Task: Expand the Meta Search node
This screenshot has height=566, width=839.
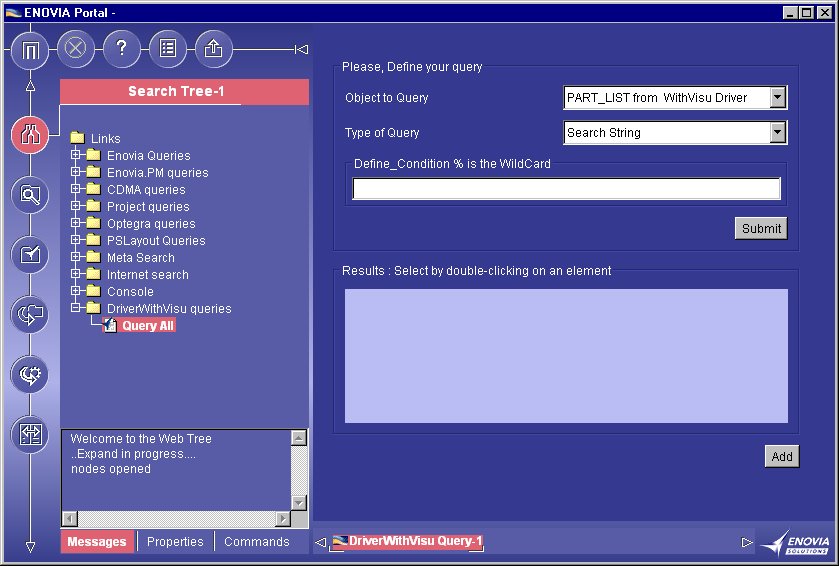Action: click(75, 257)
